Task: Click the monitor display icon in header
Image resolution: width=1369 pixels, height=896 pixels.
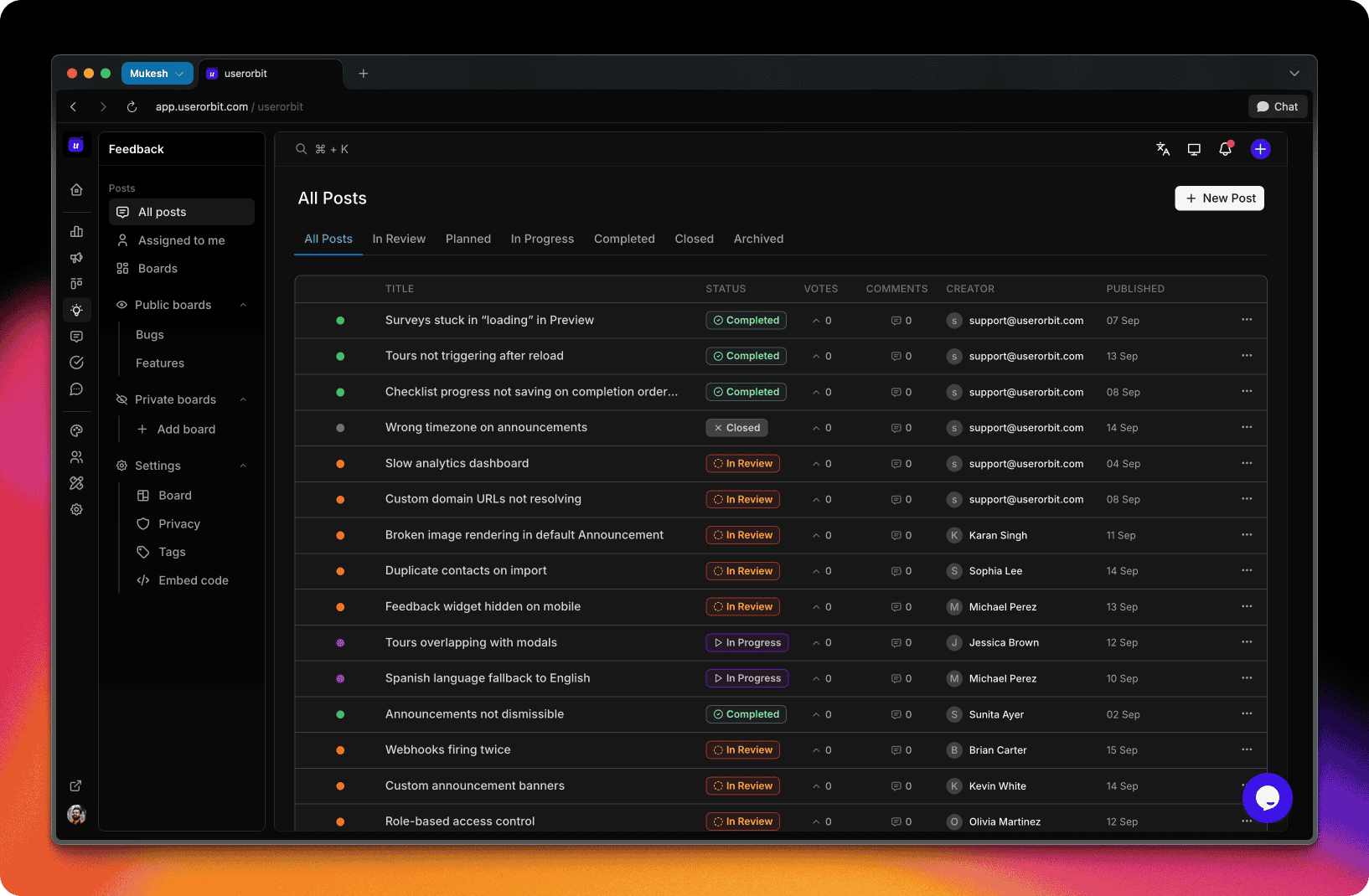Action: coord(1194,149)
